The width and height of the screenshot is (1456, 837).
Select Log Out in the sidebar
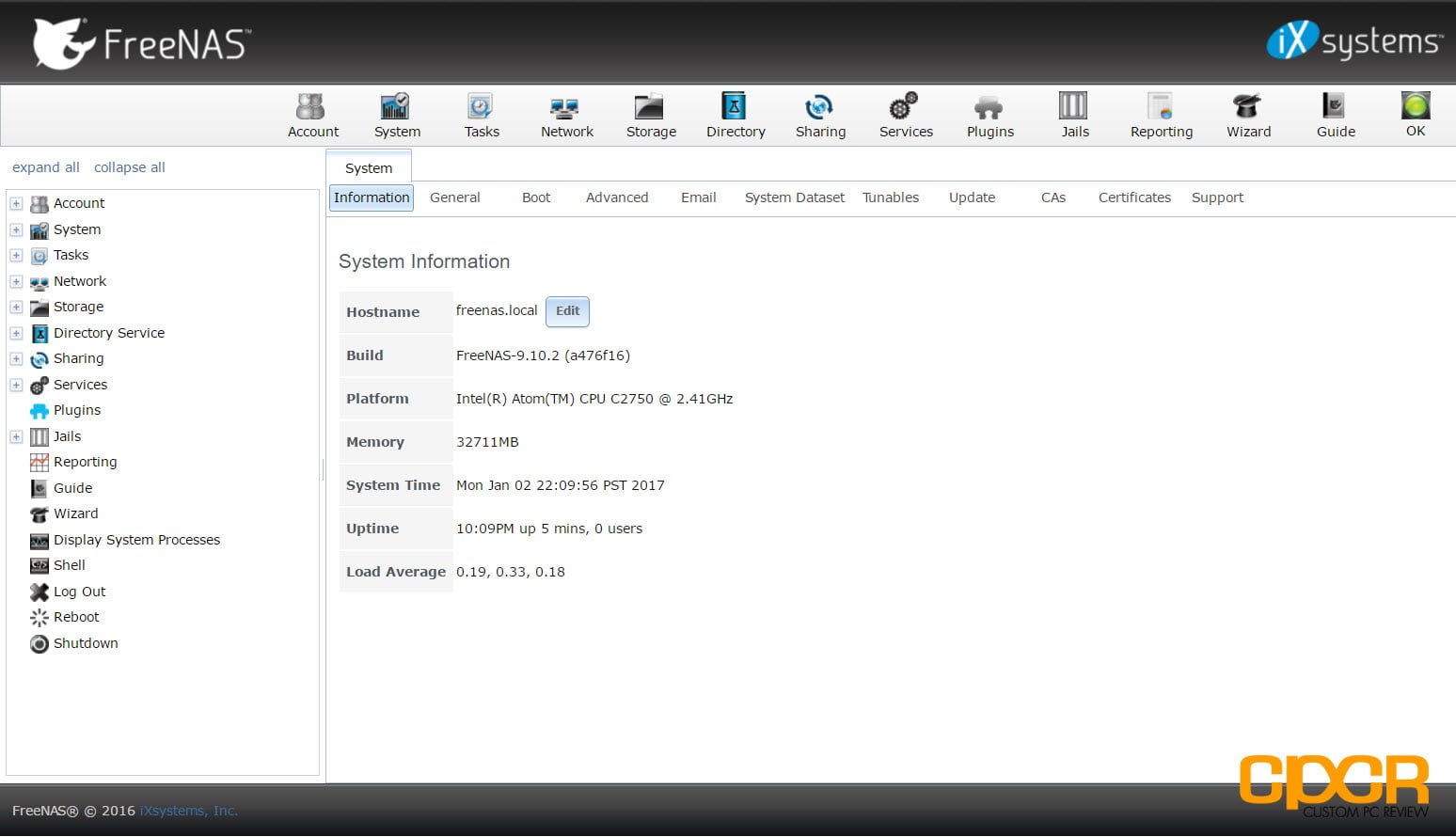pos(80,592)
